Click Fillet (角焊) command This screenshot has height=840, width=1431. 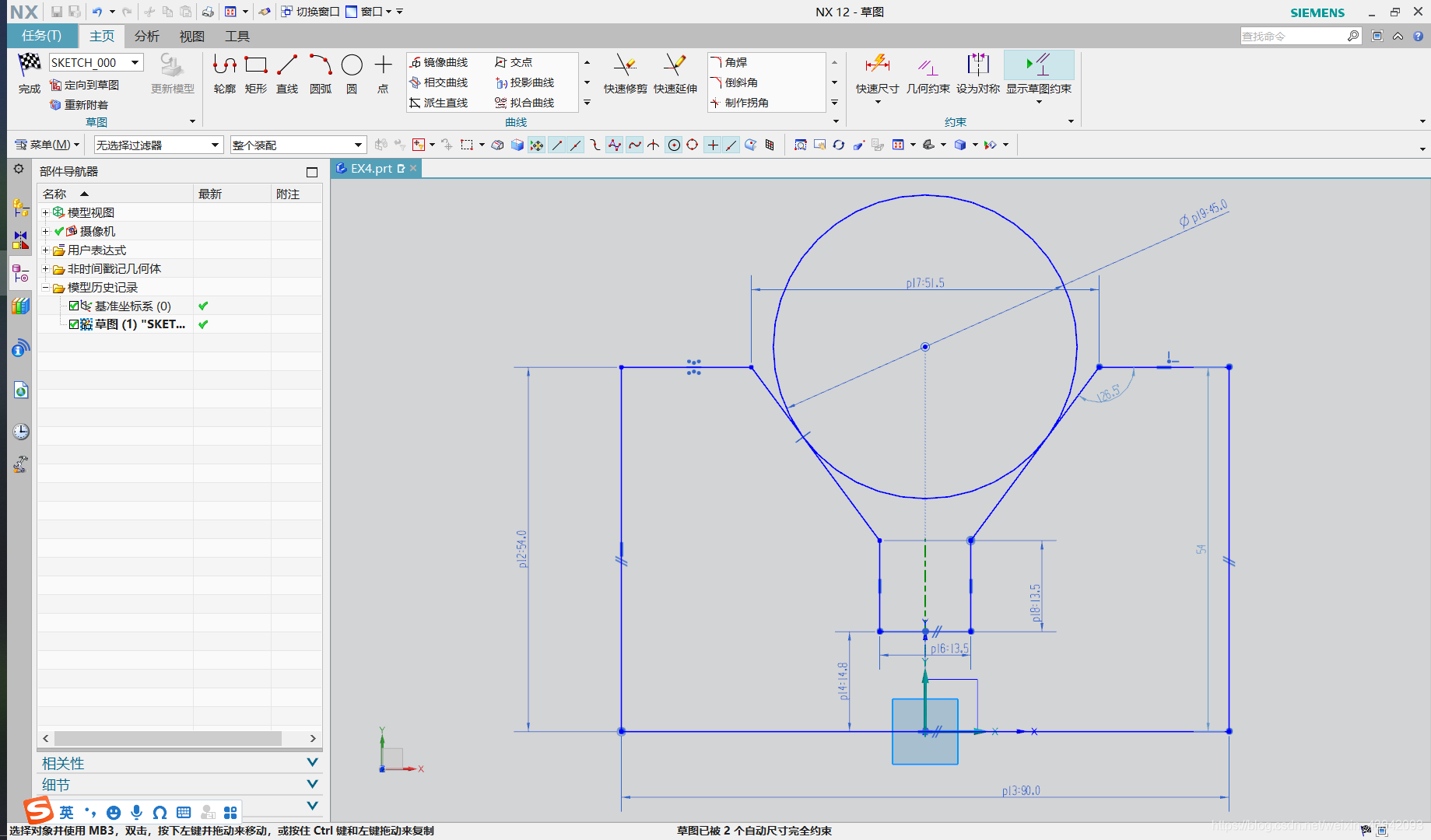click(729, 62)
